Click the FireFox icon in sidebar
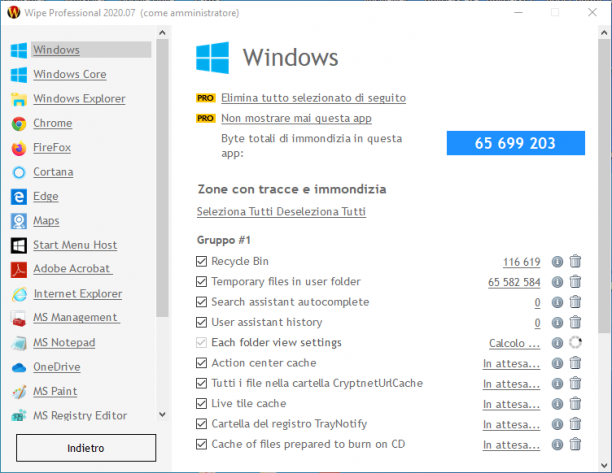Screen dimensions: 612x473 (19, 148)
